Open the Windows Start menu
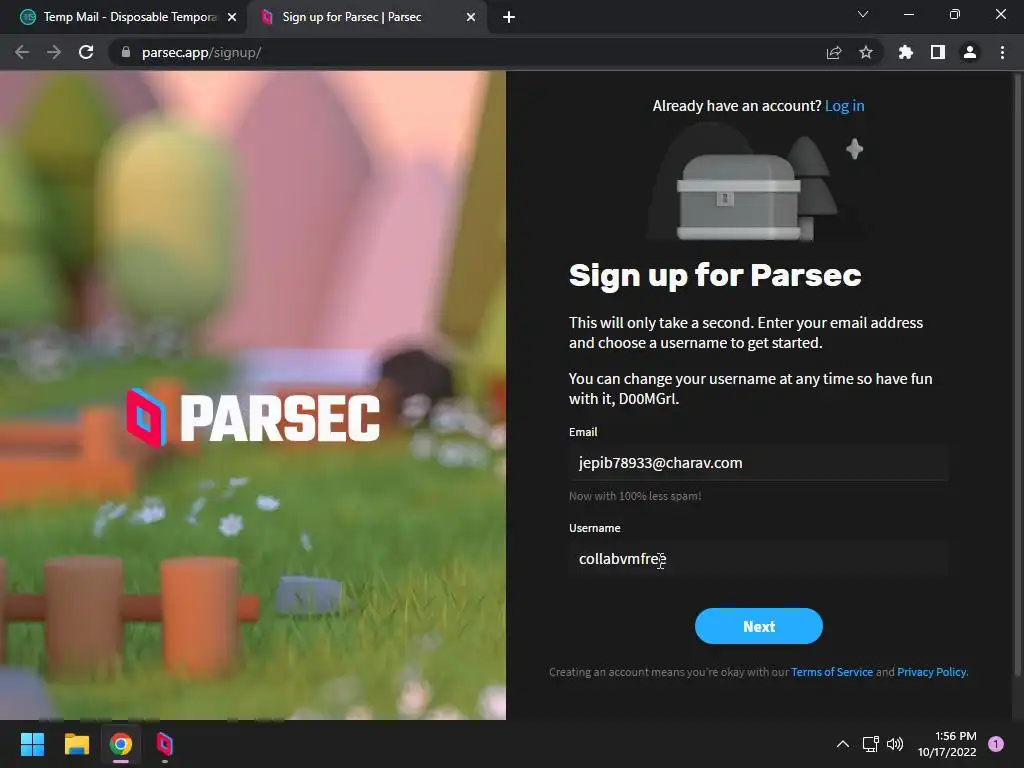 (32, 744)
